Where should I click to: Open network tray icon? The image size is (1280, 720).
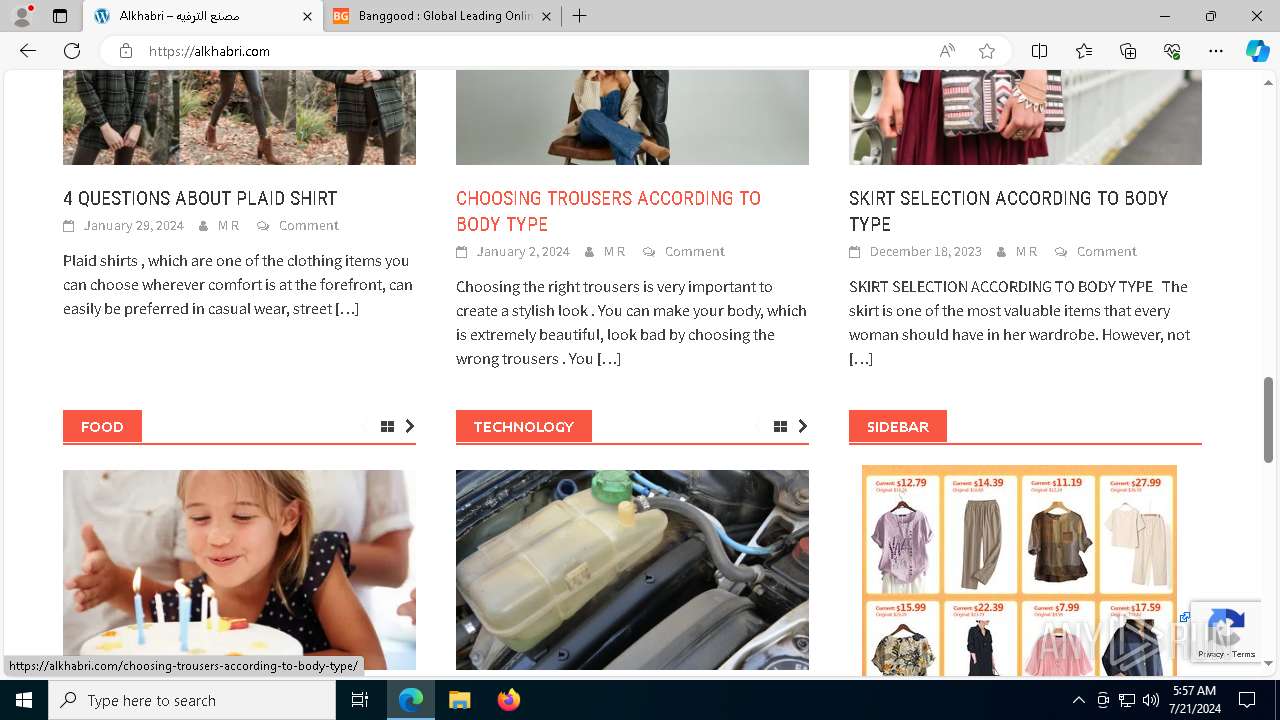[1126, 700]
